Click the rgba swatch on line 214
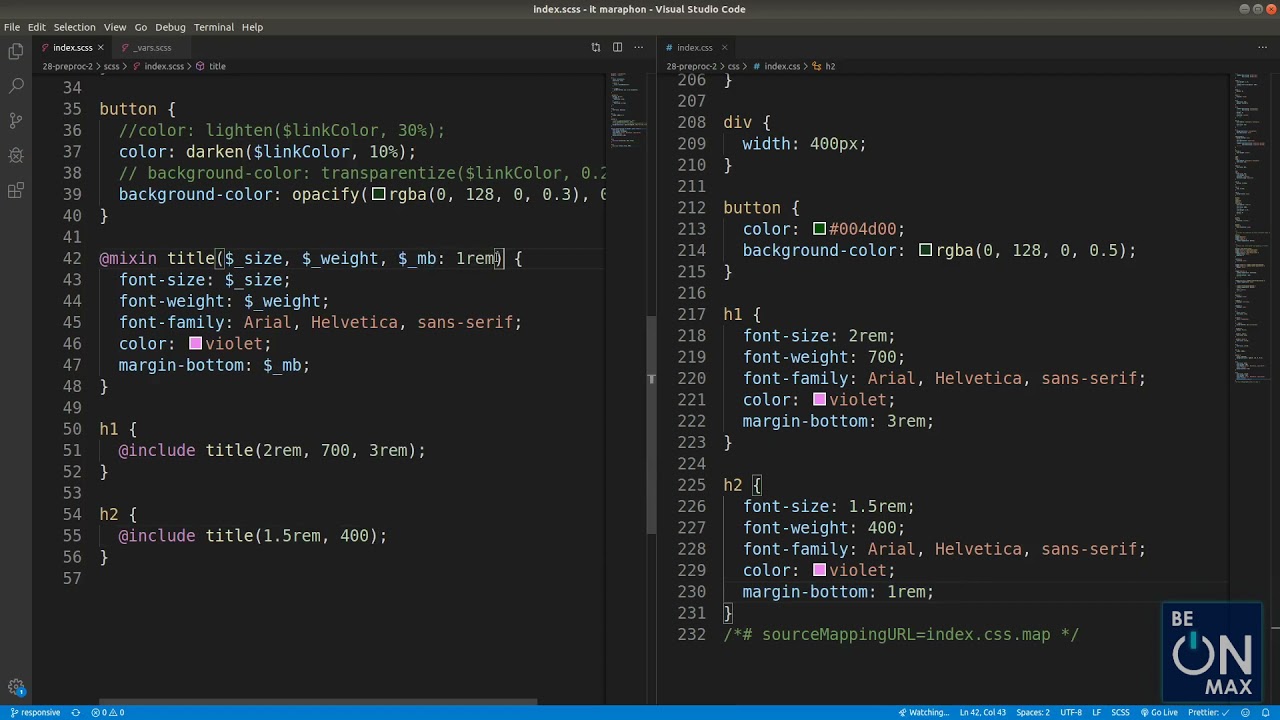 click(925, 250)
